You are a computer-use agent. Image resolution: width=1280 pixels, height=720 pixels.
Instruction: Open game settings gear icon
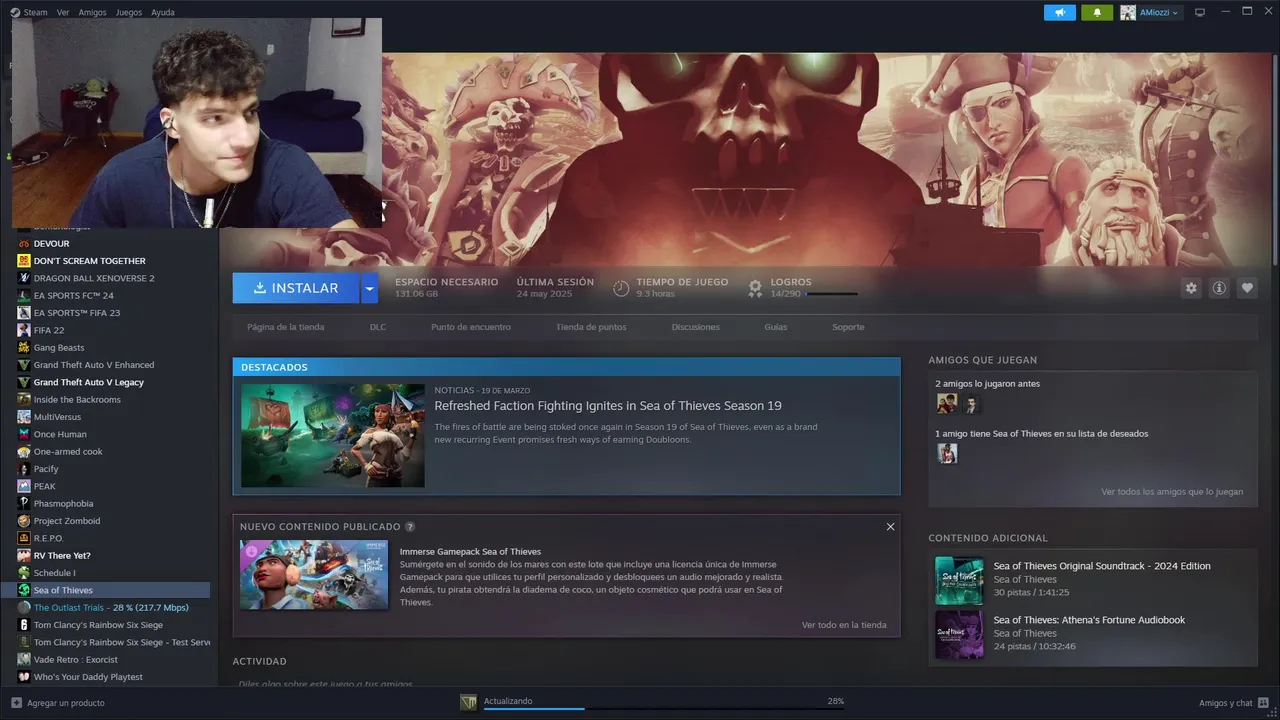click(1191, 288)
